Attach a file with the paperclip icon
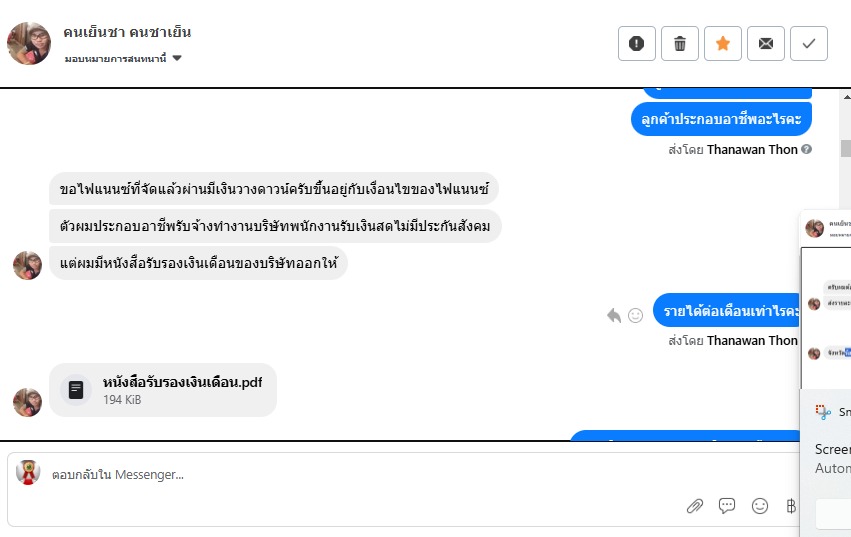The height and width of the screenshot is (537, 851). pyautogui.click(x=695, y=506)
